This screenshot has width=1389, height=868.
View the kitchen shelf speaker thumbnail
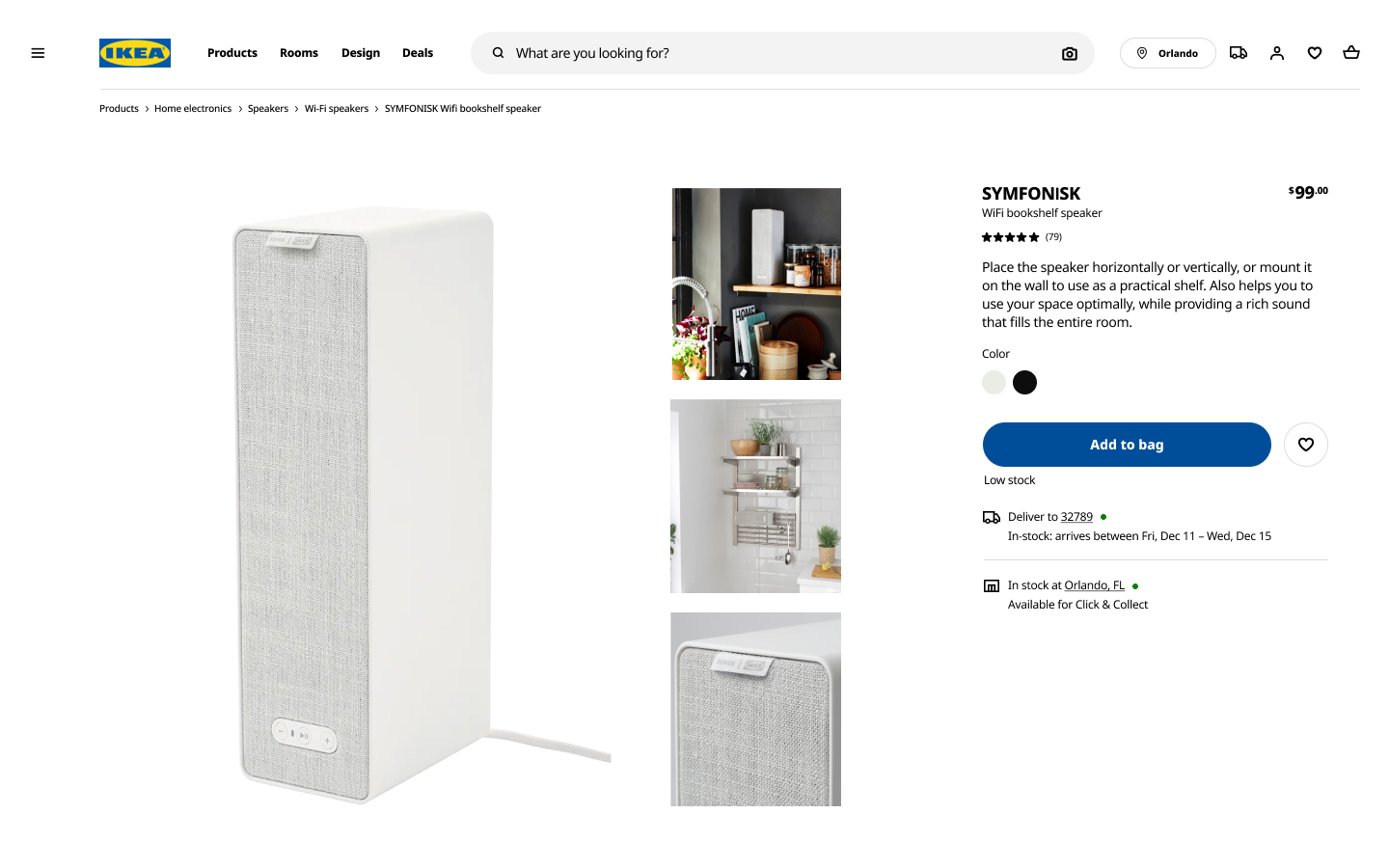756,284
